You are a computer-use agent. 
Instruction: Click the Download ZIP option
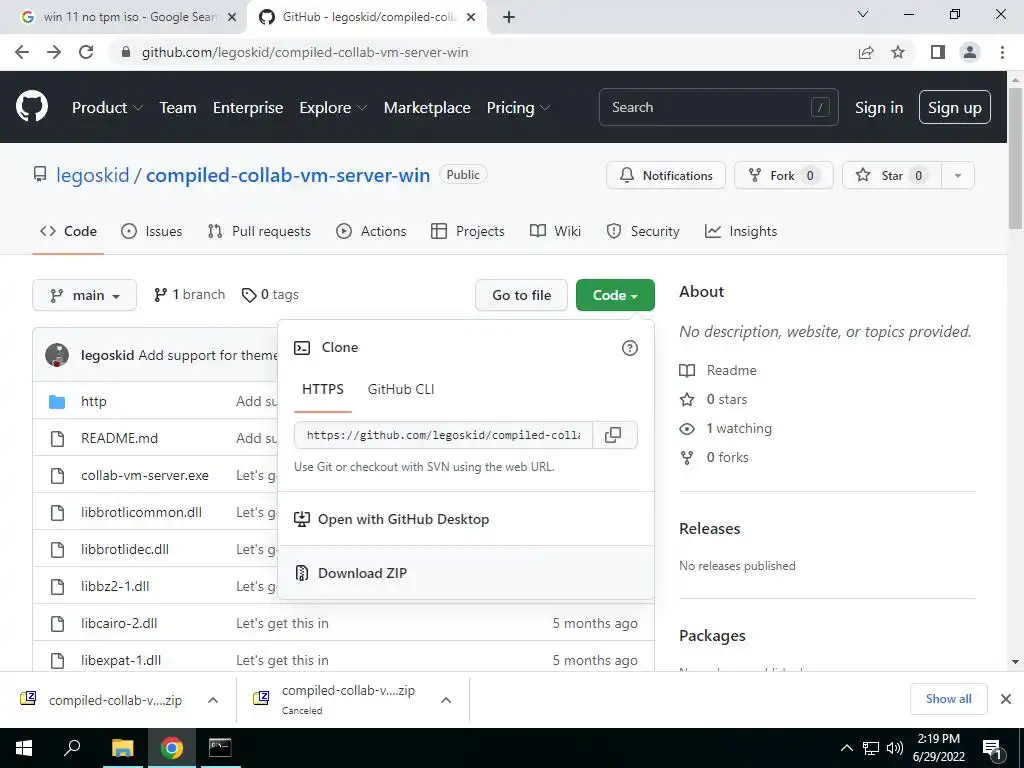pos(466,573)
